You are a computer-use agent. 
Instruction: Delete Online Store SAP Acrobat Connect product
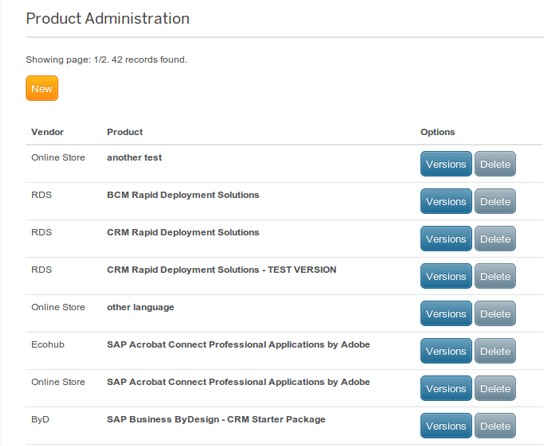tap(495, 388)
